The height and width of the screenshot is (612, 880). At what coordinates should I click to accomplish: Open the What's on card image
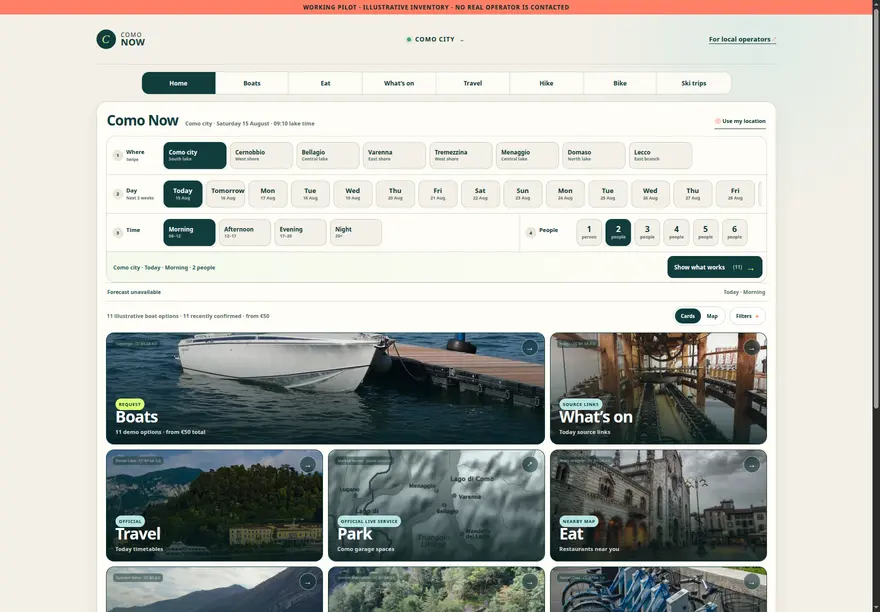(x=658, y=389)
